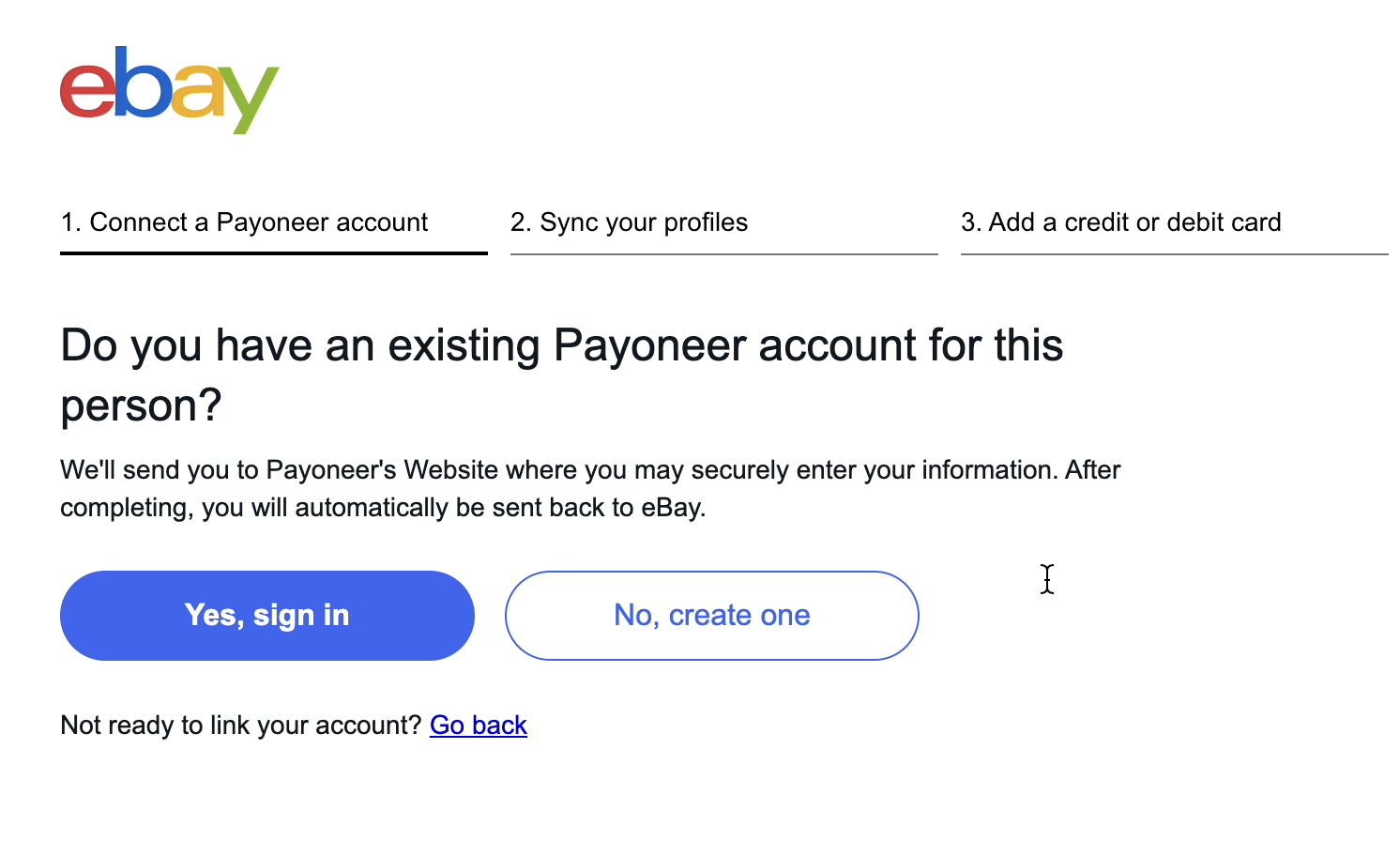Select the 'Connect a Payoneer account' step

click(244, 222)
